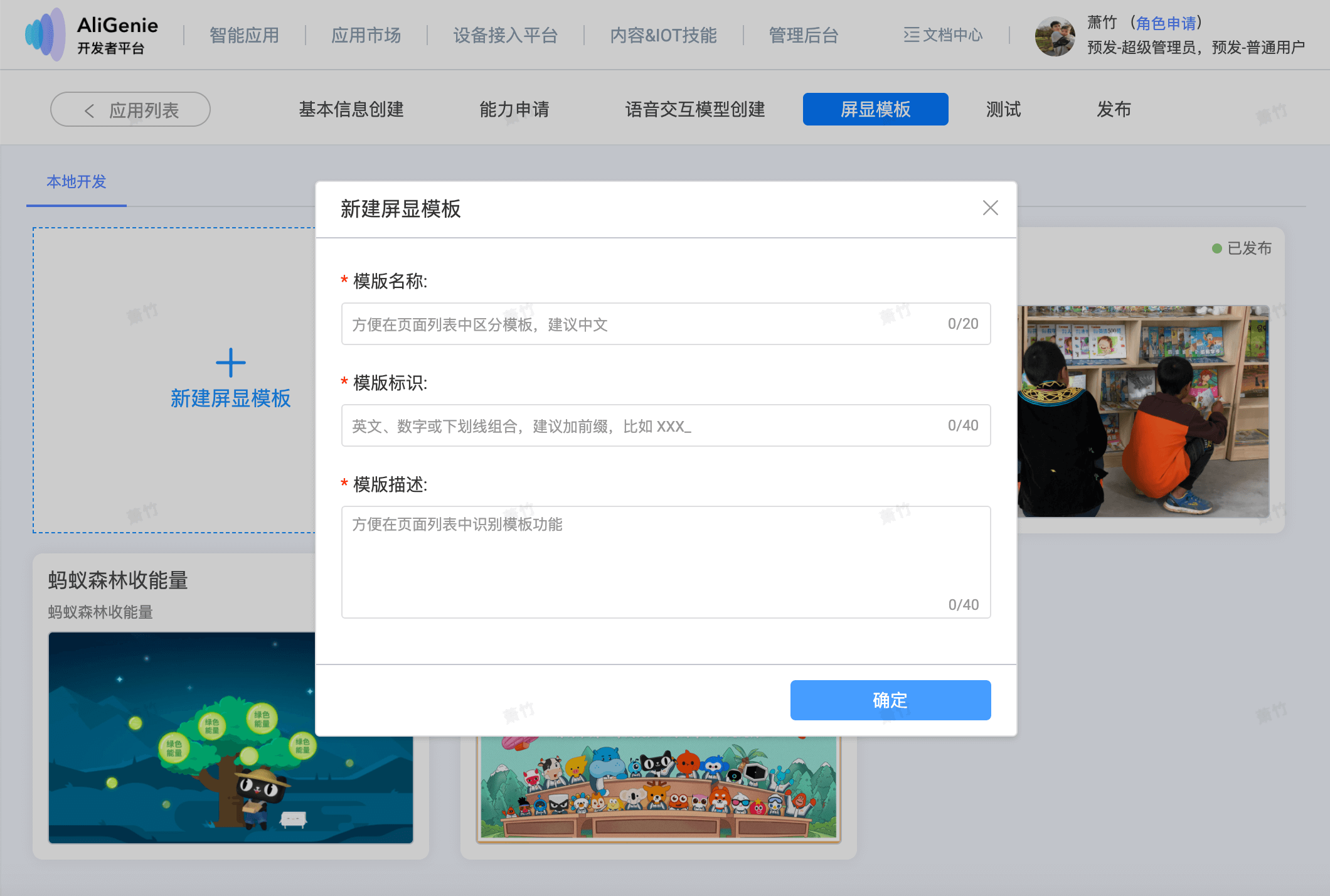Screen dimensions: 1330x896
Task: Click the blue plus icon for new template
Action: click(230, 363)
